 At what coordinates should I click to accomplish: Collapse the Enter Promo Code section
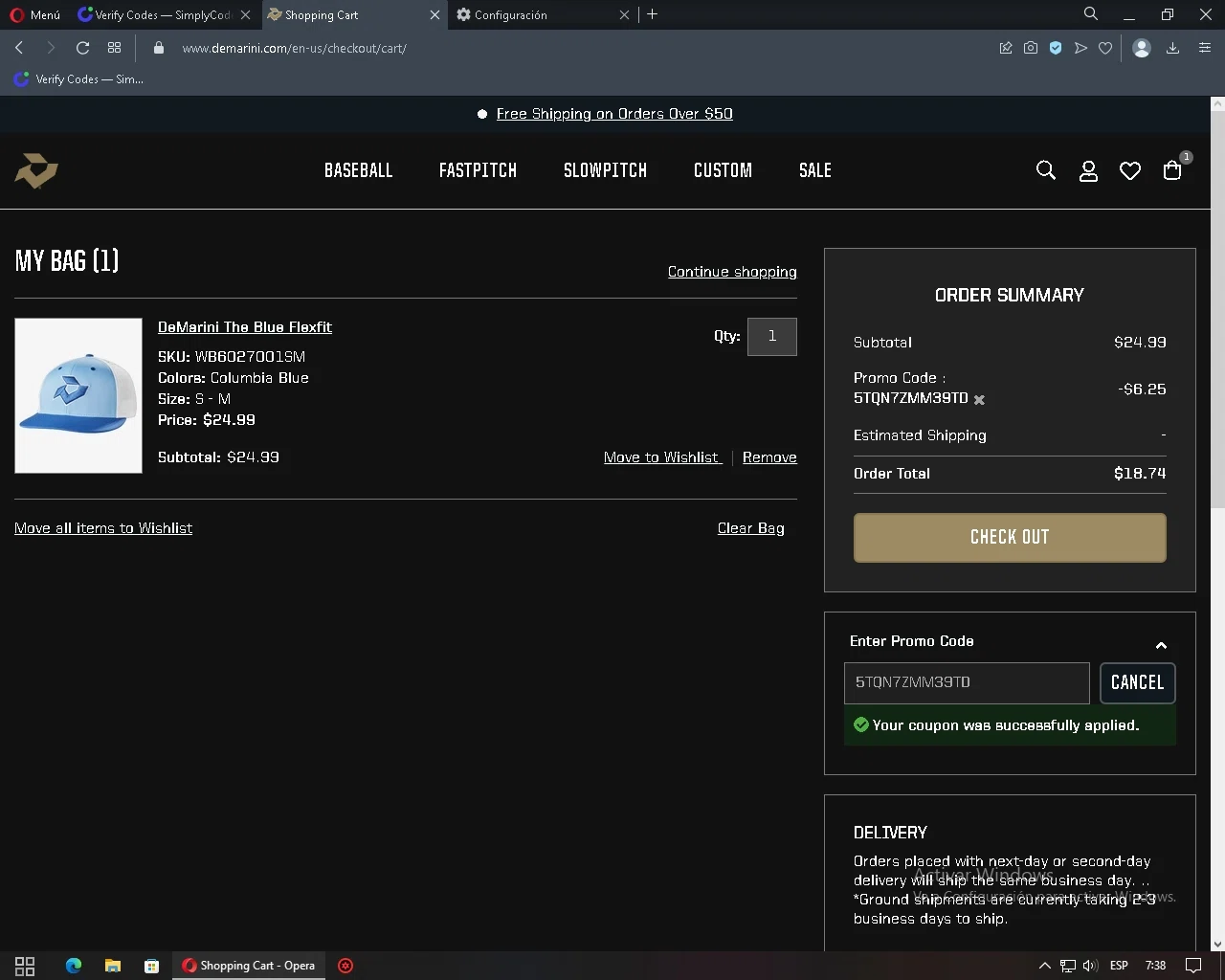(1161, 645)
